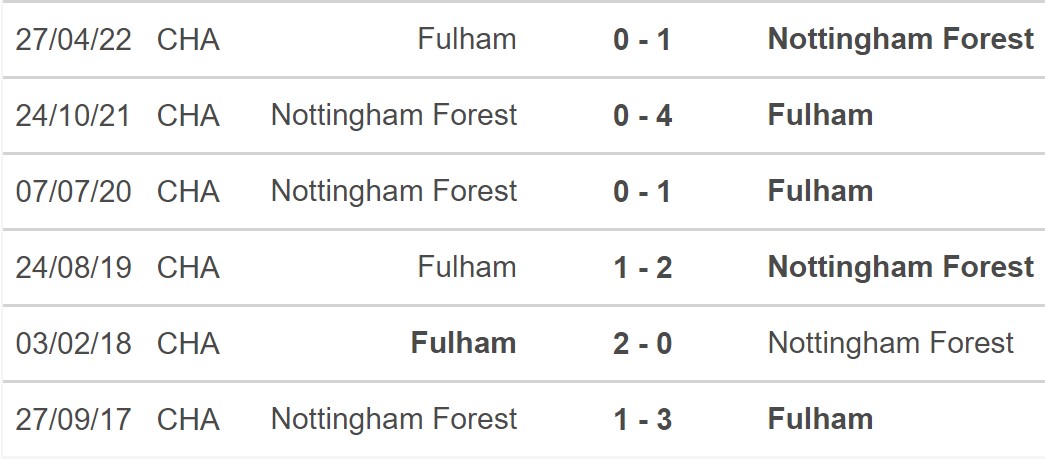The height and width of the screenshot is (460, 1045).
Task: Click the 1 - 2 score
Action: click(x=643, y=267)
